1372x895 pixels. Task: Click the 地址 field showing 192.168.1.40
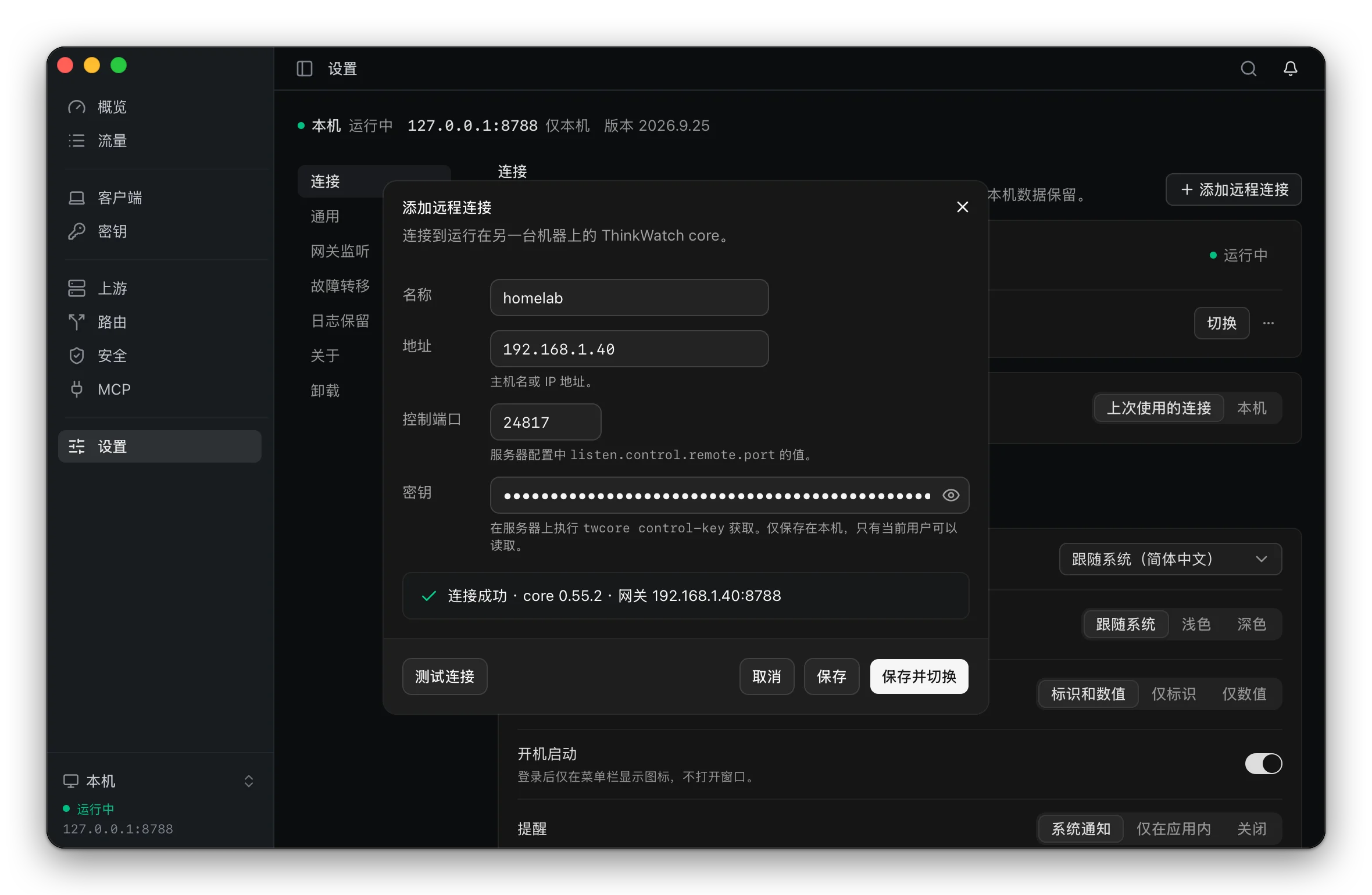pos(629,349)
